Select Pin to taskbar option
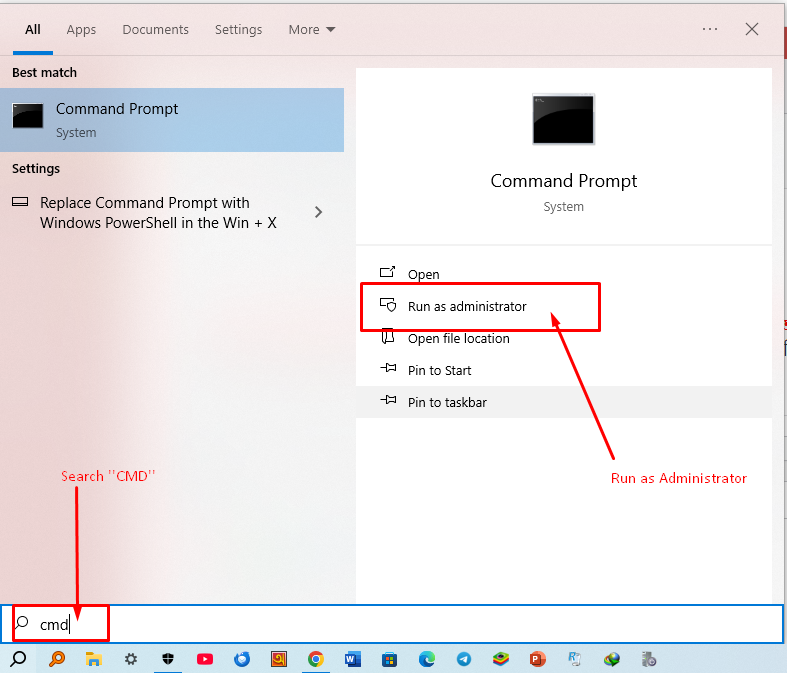 click(447, 402)
